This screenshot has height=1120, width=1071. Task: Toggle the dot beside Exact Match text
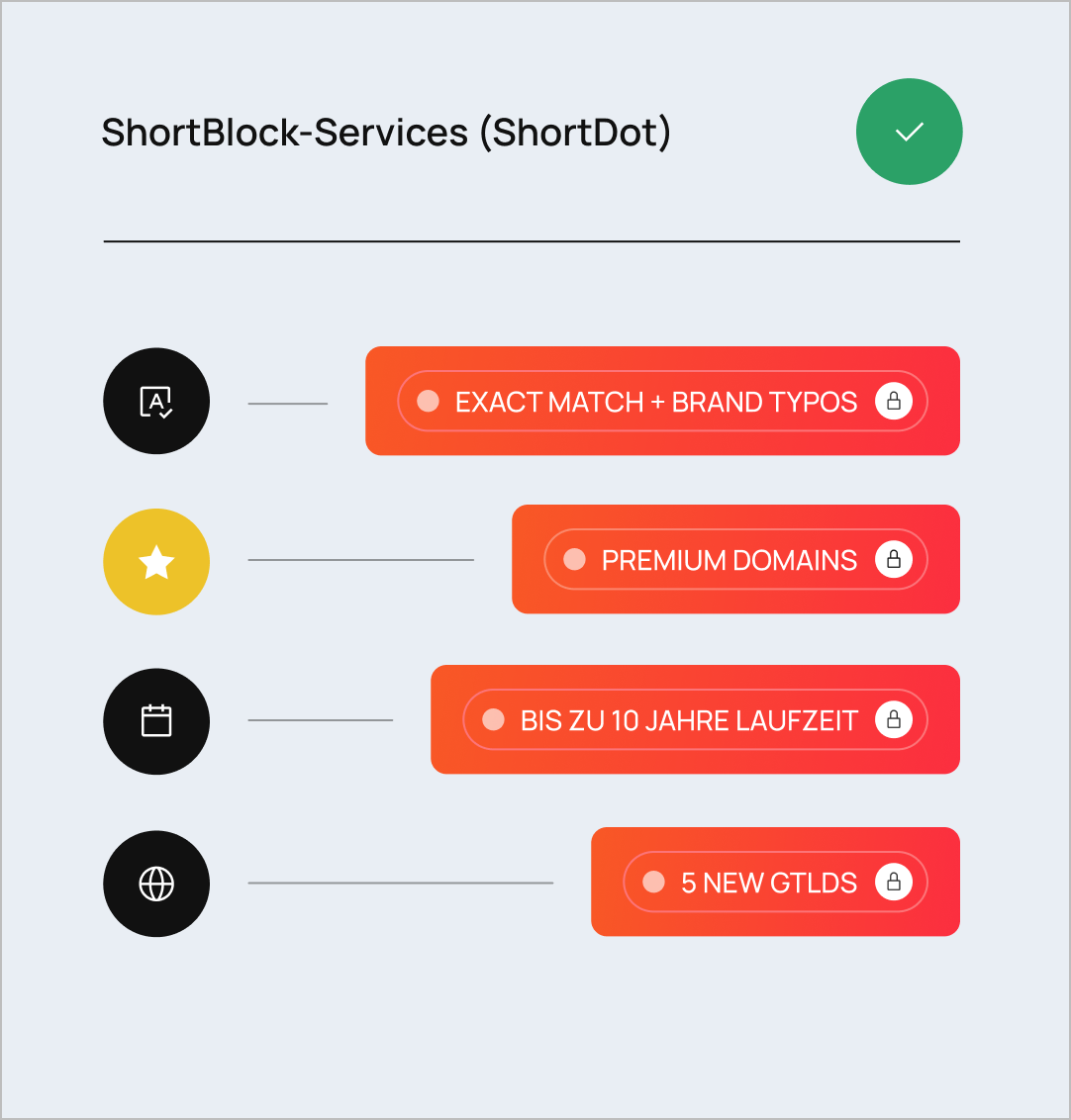point(428,401)
